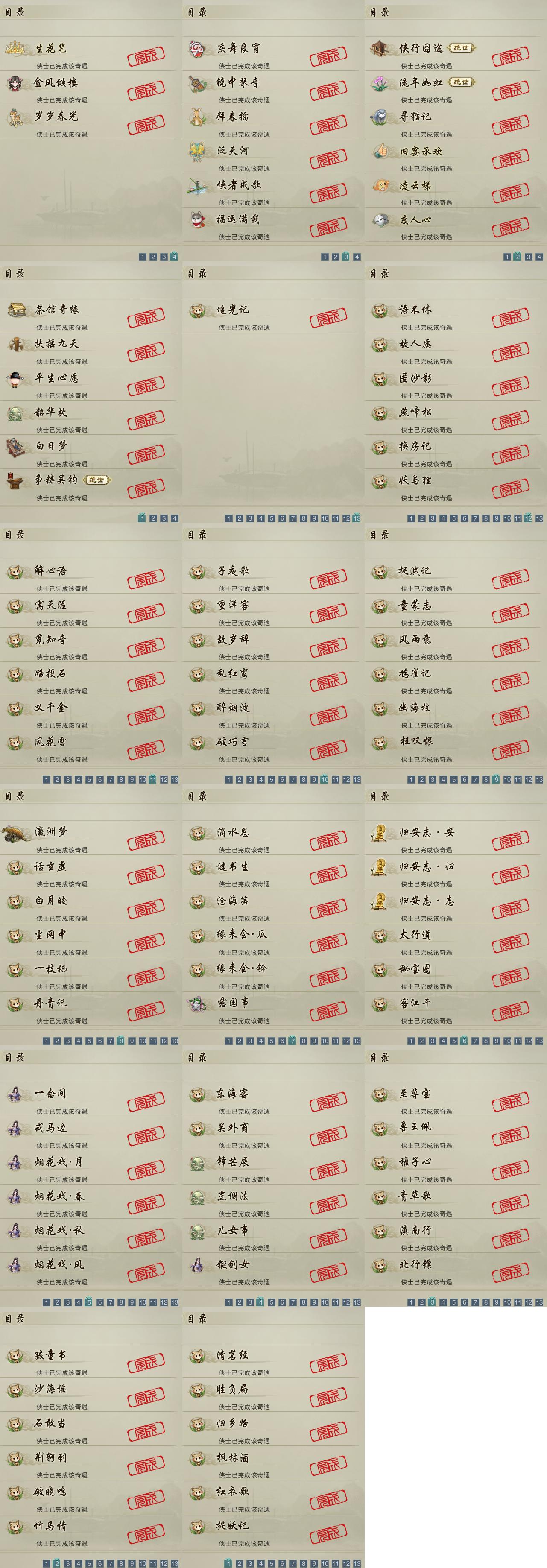Click the crown icon beside 生花笔
547x1568 pixels.
coord(16,47)
